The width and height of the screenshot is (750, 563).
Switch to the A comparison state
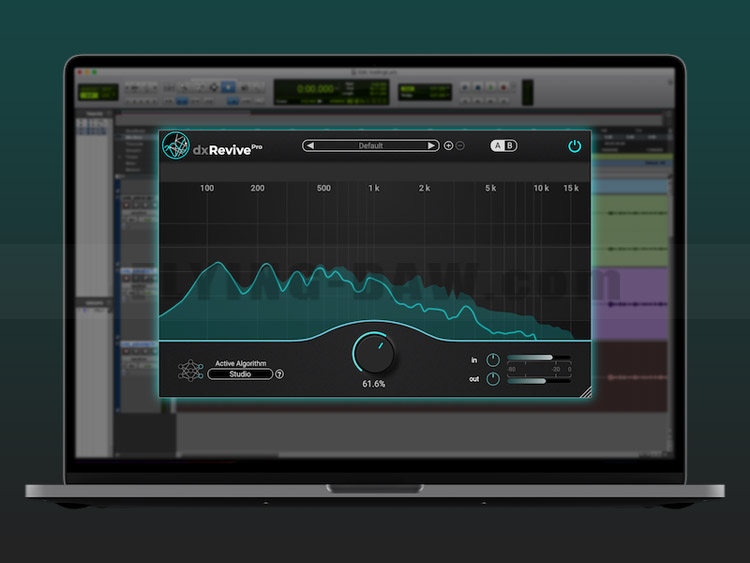pyautogui.click(x=498, y=145)
